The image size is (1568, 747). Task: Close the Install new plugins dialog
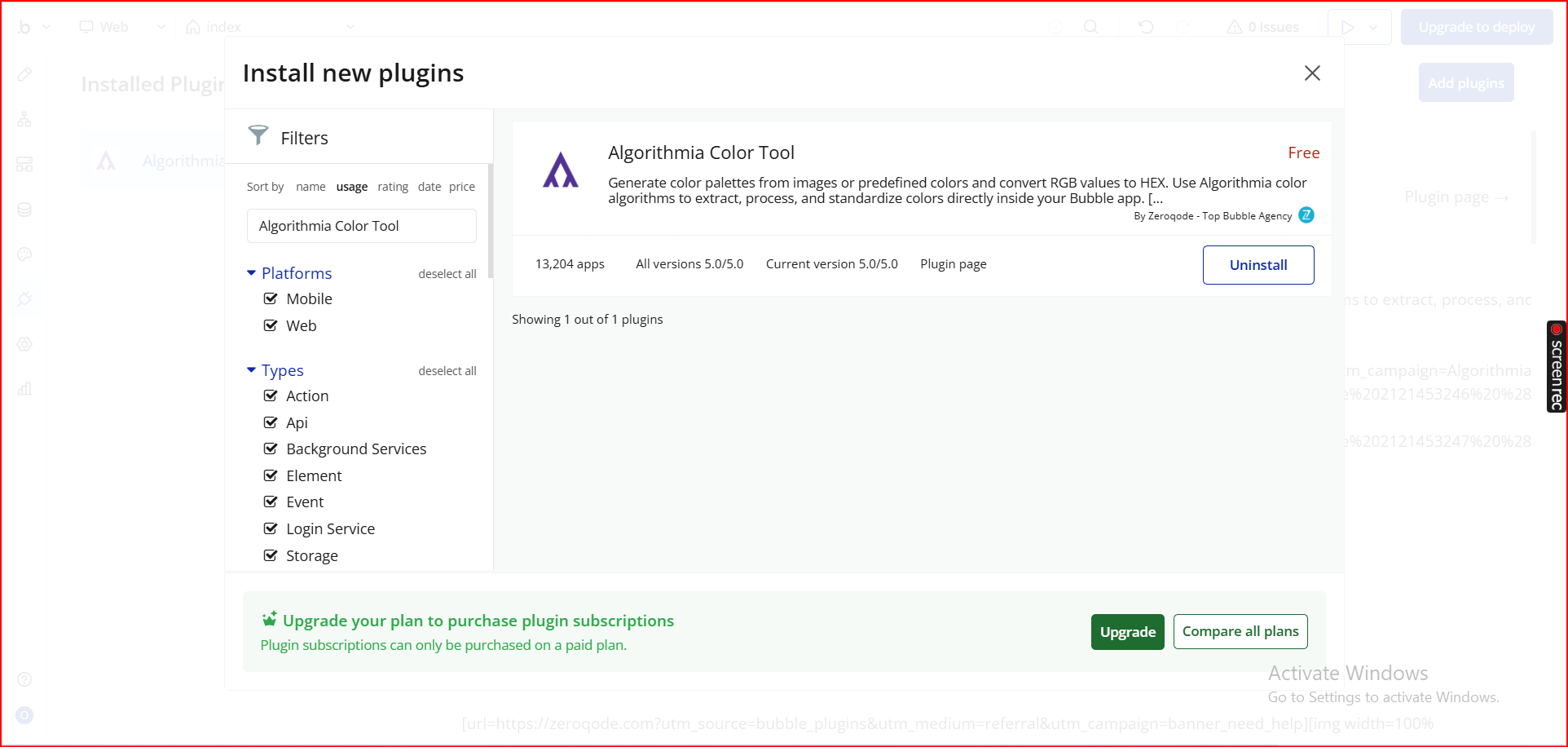coord(1311,73)
